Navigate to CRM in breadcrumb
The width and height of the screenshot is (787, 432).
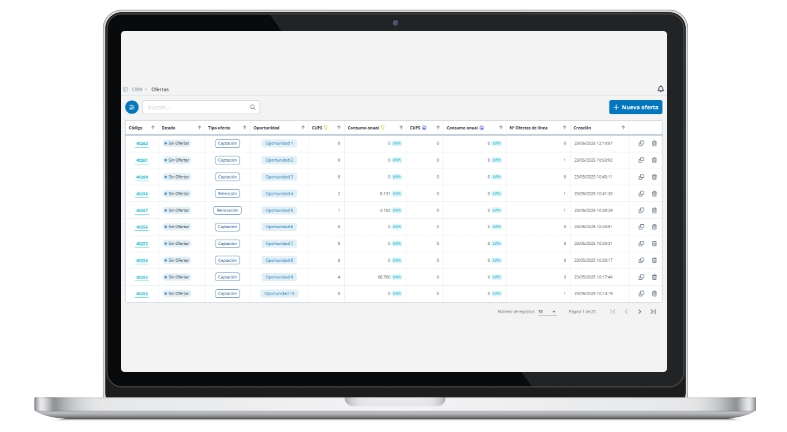(136, 89)
